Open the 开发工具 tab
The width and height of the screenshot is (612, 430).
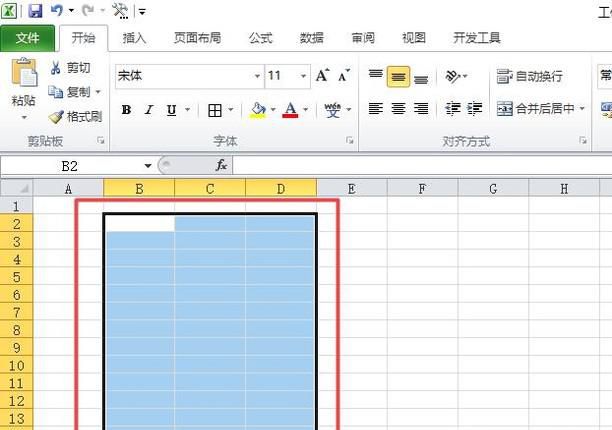[x=477, y=38]
